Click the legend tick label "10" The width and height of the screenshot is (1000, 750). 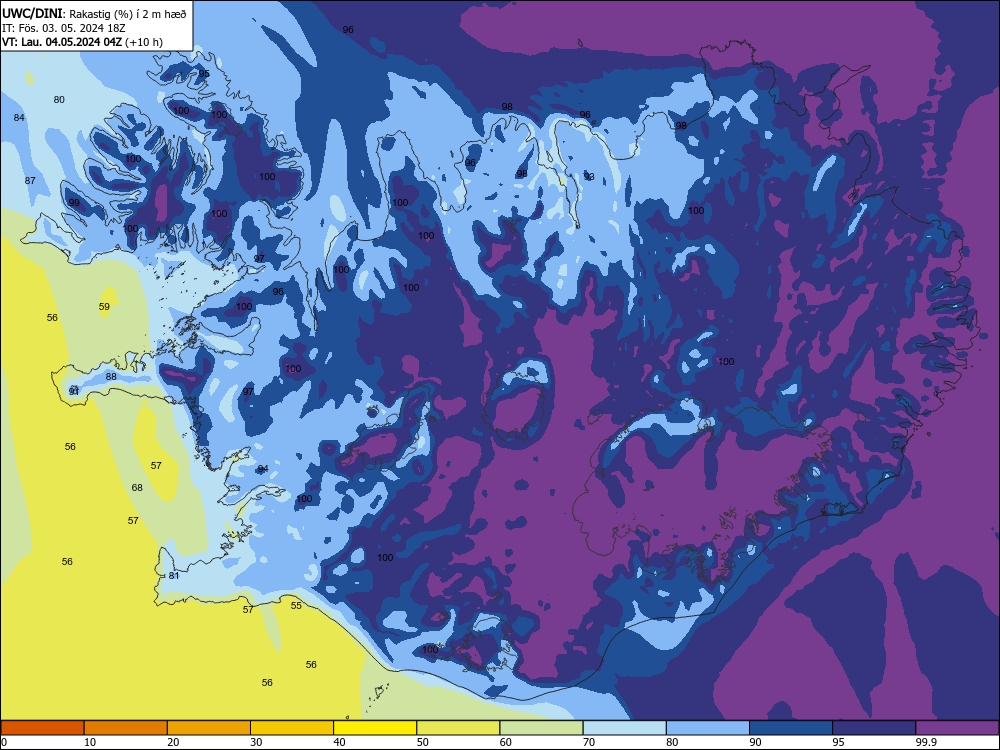pos(90,742)
